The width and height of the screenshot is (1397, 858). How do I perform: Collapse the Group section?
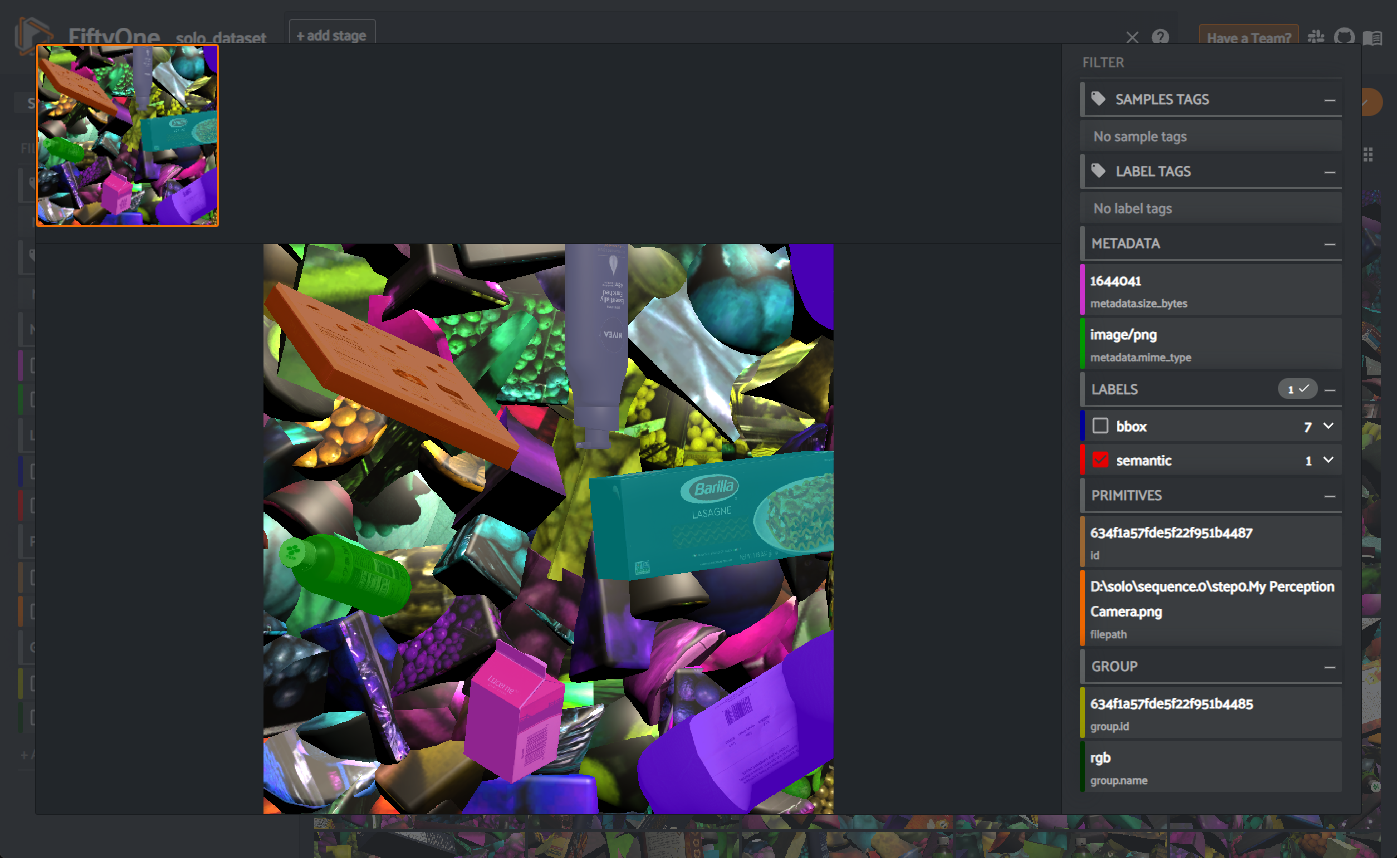(x=1329, y=667)
